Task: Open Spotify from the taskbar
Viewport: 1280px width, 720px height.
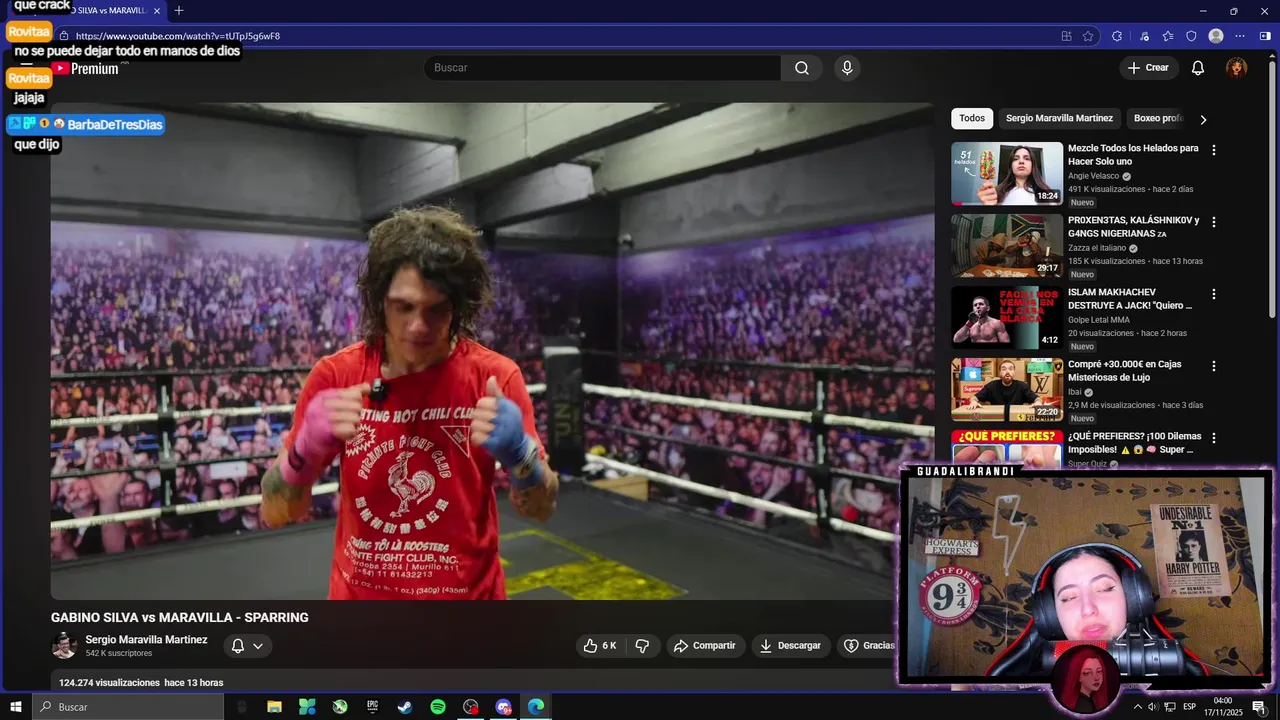Action: tap(438, 707)
